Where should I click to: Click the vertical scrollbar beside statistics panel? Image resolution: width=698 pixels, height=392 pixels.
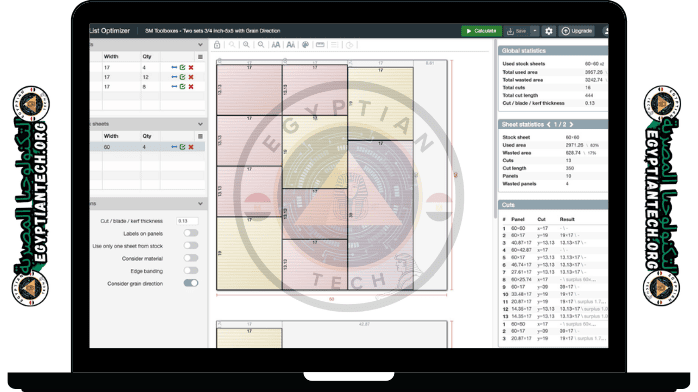[x=495, y=129]
